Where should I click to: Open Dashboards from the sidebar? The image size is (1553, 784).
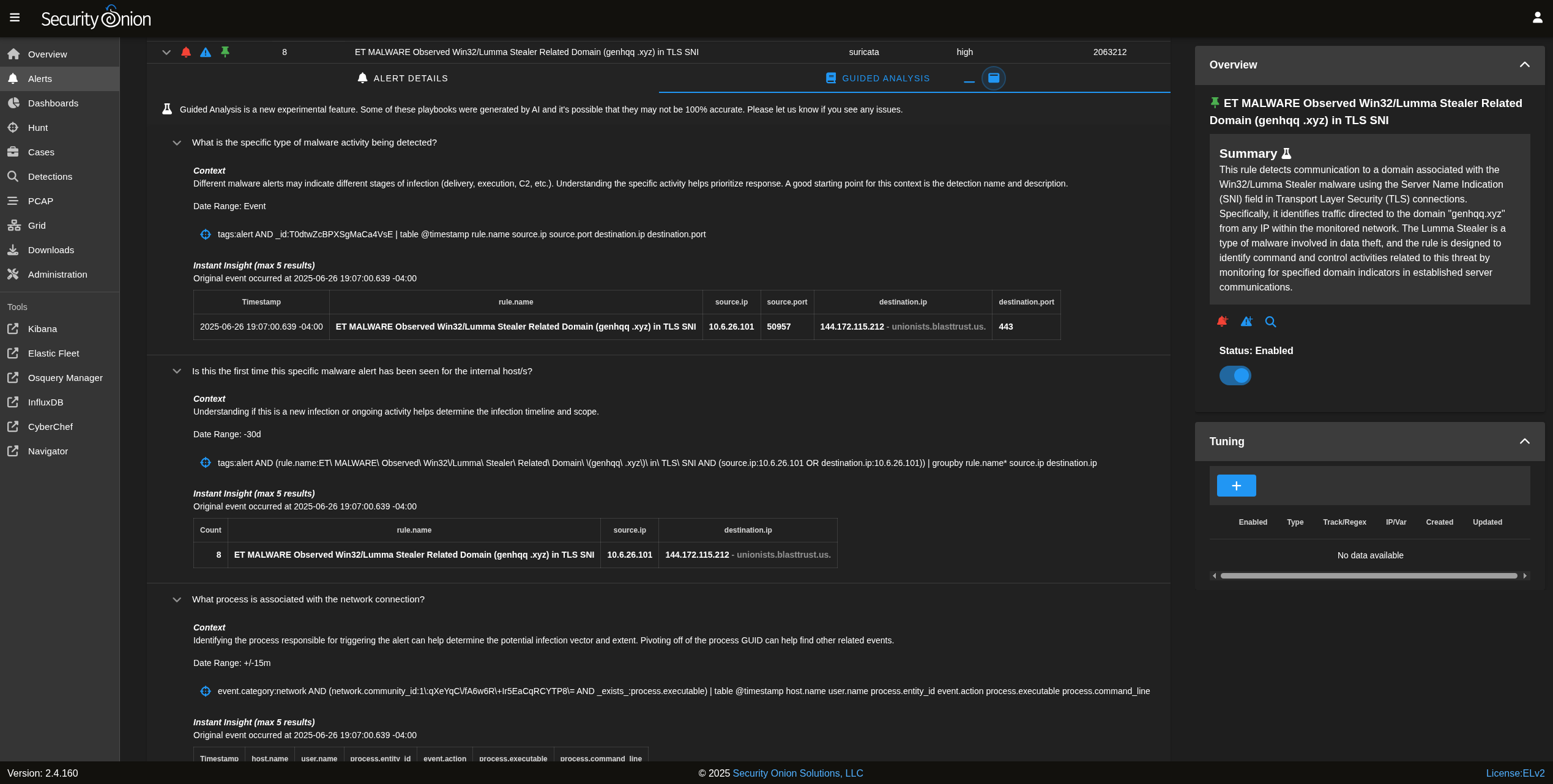coord(59,103)
